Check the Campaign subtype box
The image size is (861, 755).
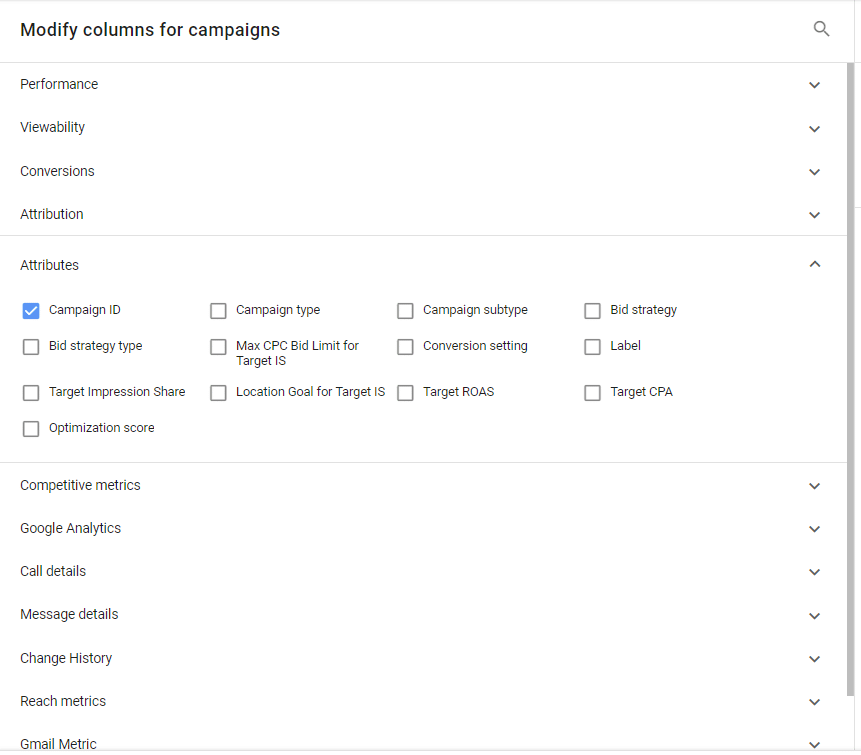(x=405, y=310)
